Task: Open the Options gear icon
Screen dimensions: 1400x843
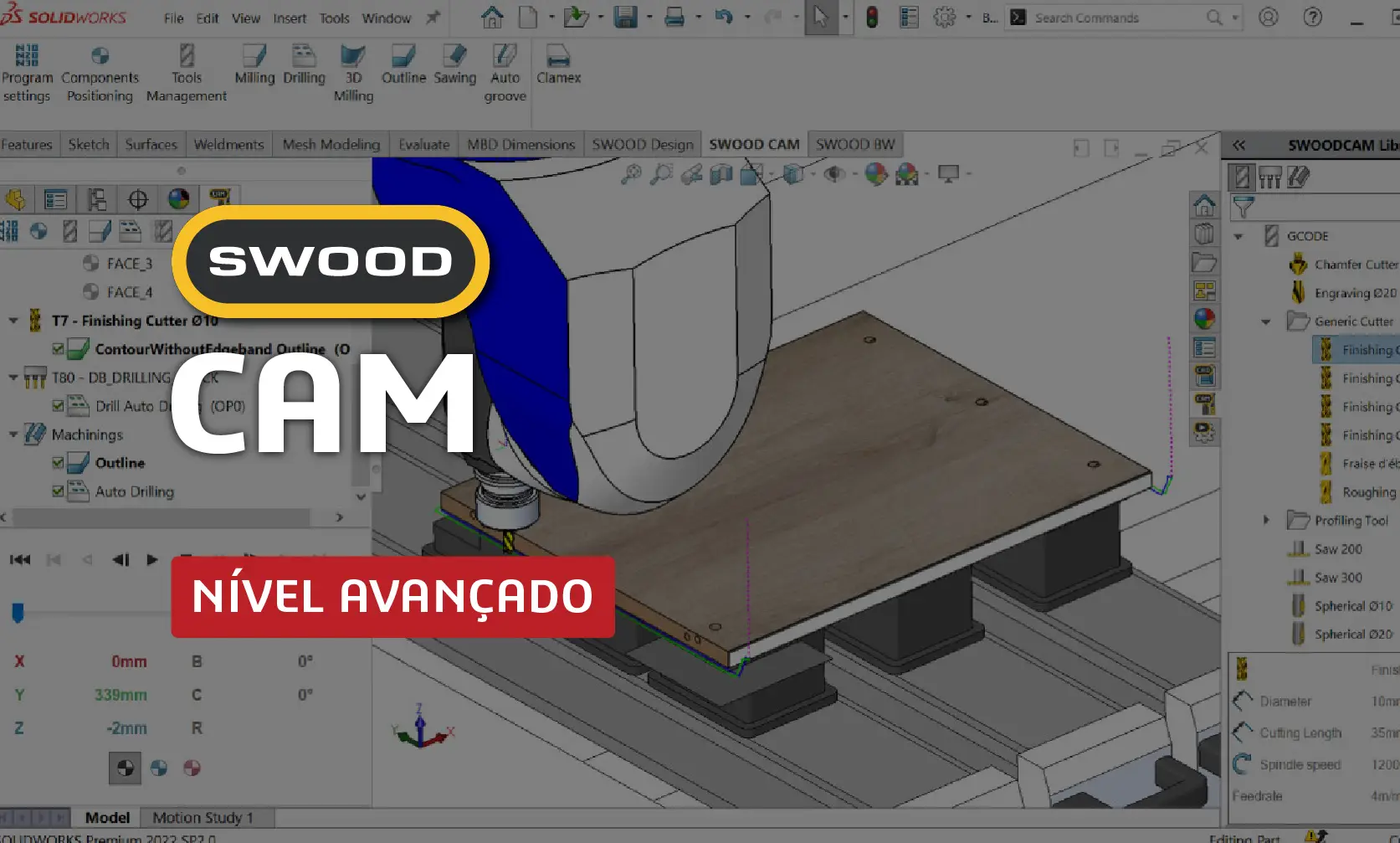Action: [945, 17]
